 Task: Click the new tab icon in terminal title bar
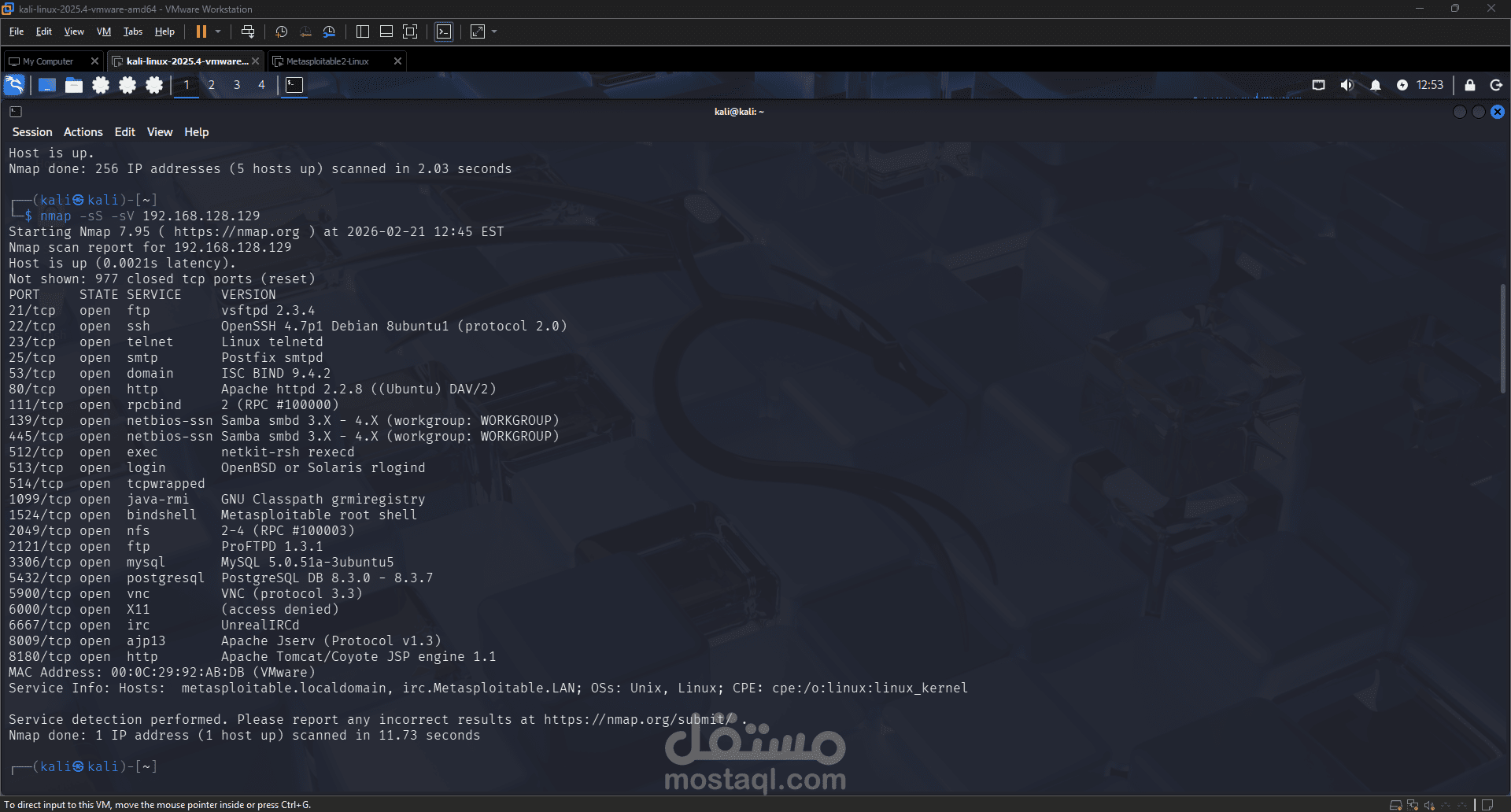click(16, 112)
